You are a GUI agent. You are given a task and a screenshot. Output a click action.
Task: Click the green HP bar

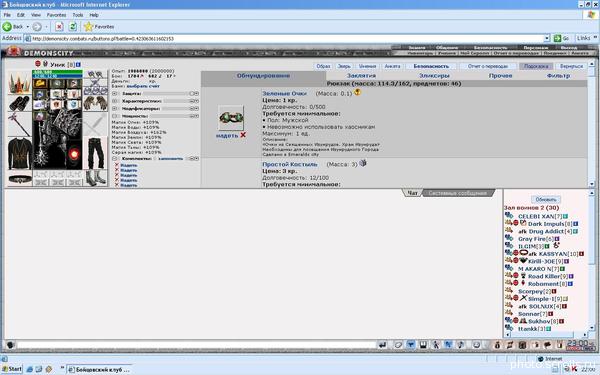click(57, 72)
